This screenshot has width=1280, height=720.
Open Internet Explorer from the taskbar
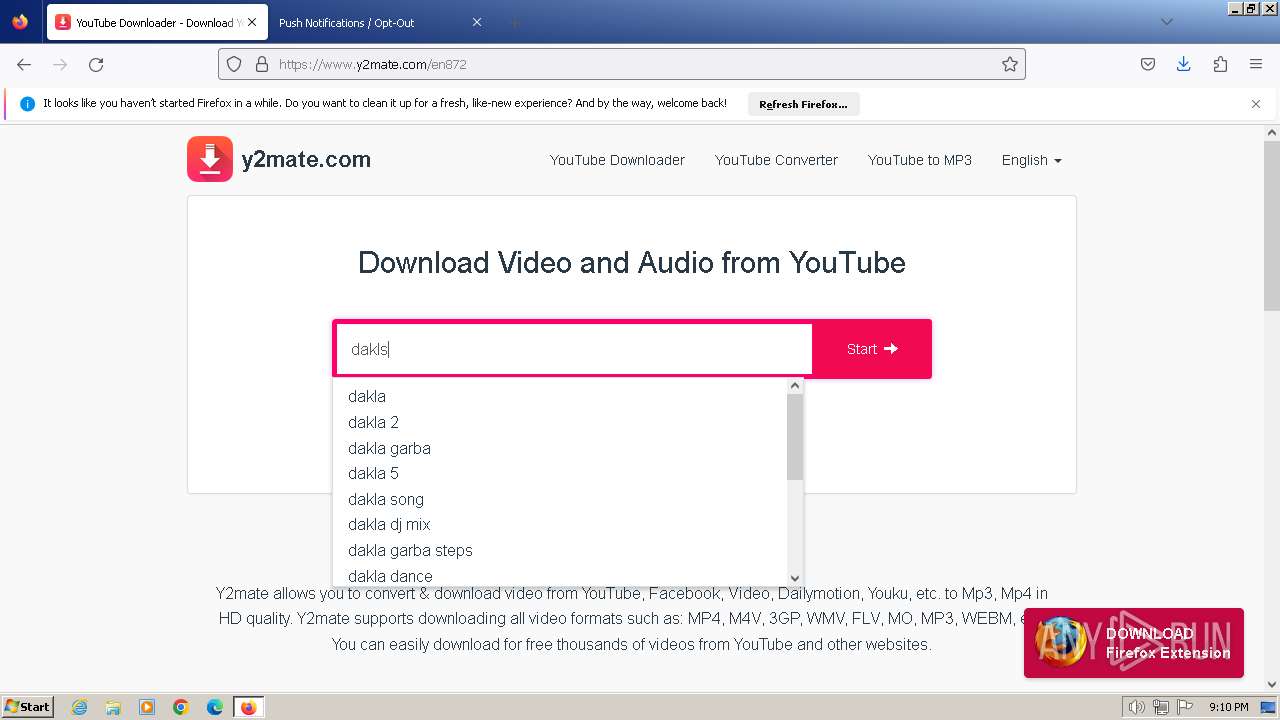(x=79, y=707)
